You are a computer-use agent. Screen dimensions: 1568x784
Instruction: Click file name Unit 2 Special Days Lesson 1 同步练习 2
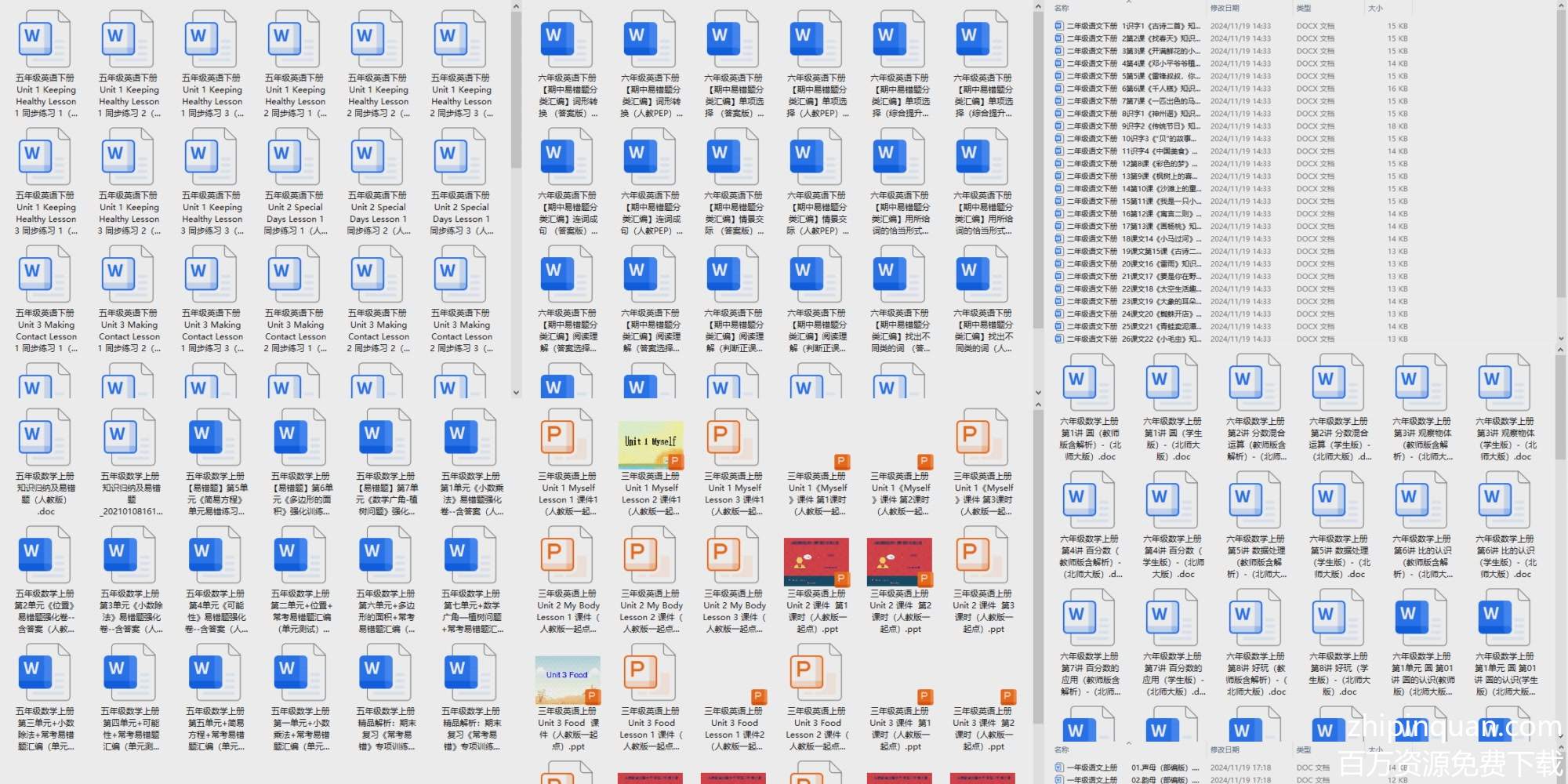point(378,213)
